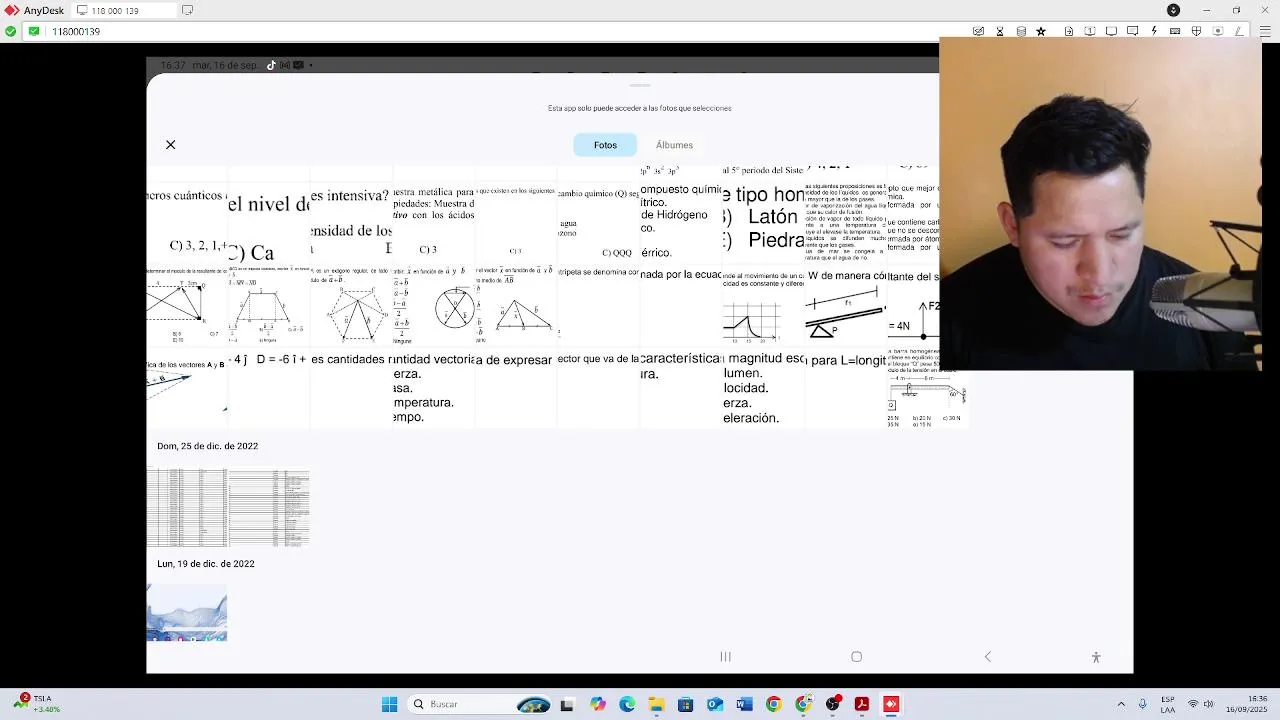The image size is (1280, 720).
Task: Open Wi-Fi network settings in tray
Action: pos(1192,704)
